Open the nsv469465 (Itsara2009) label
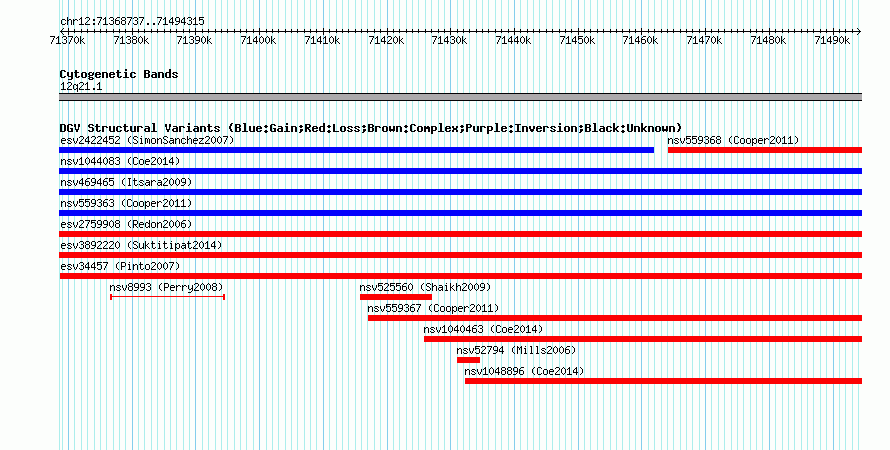This screenshot has width=890, height=450. coord(126,182)
